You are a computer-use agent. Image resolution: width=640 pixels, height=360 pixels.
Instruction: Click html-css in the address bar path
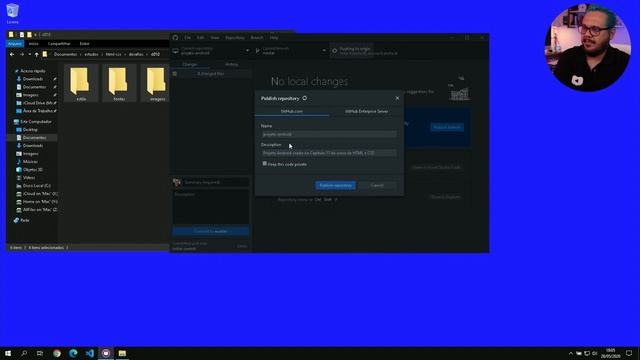click(x=113, y=54)
